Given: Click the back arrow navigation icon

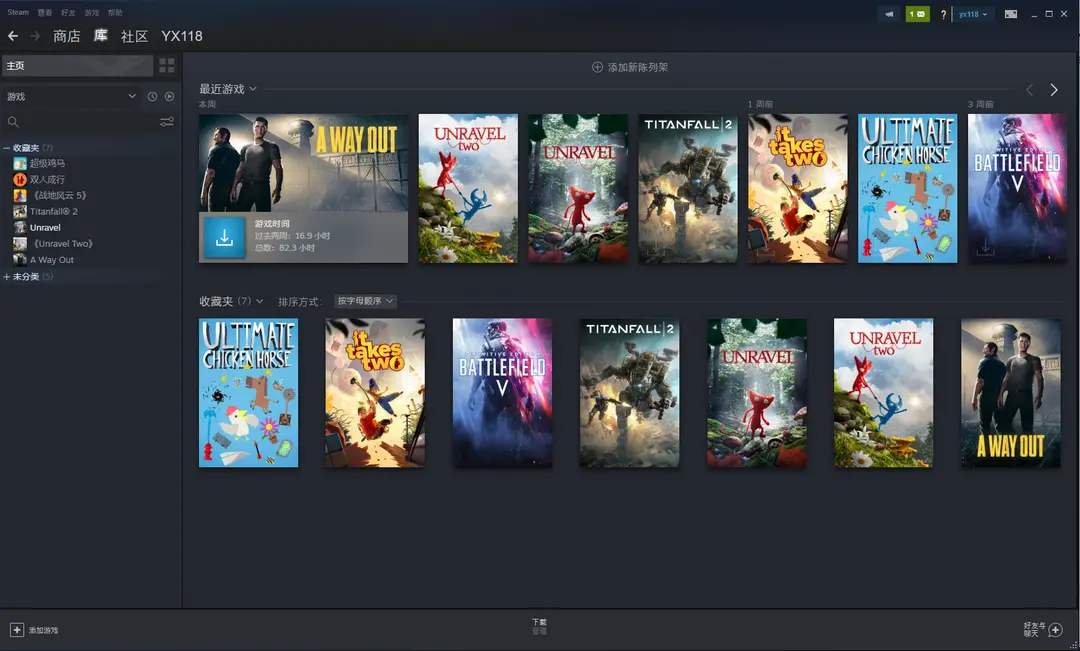Looking at the screenshot, I should point(13,36).
